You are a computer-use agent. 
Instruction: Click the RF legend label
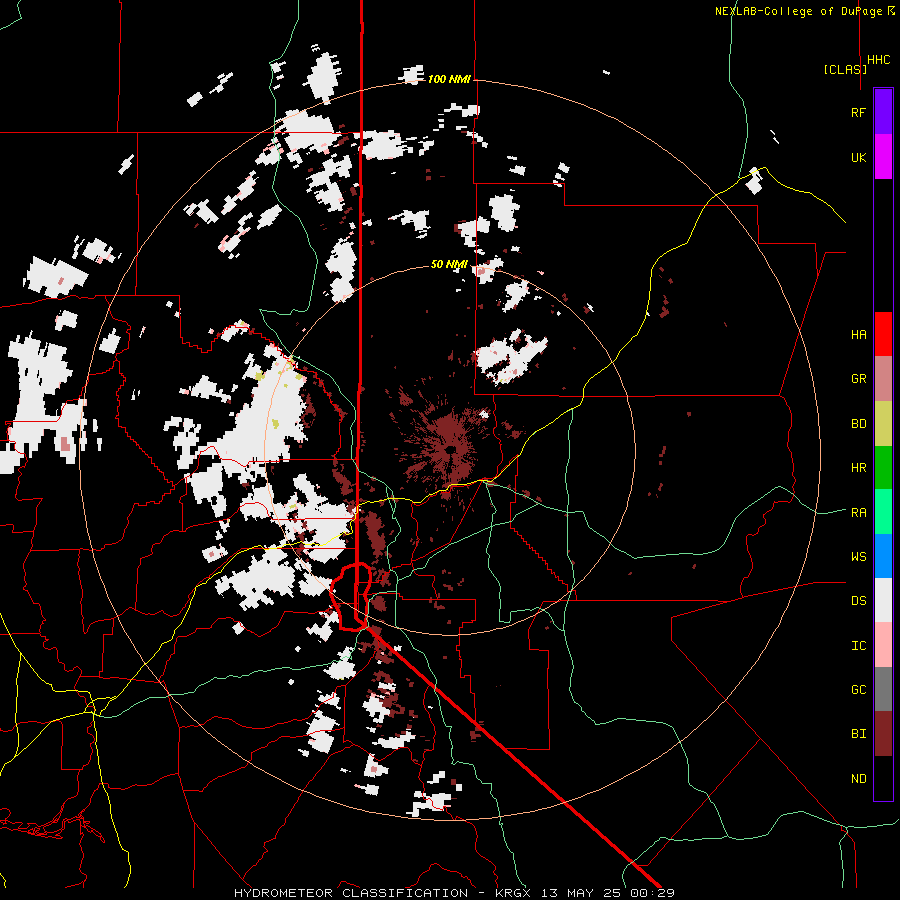(x=858, y=112)
